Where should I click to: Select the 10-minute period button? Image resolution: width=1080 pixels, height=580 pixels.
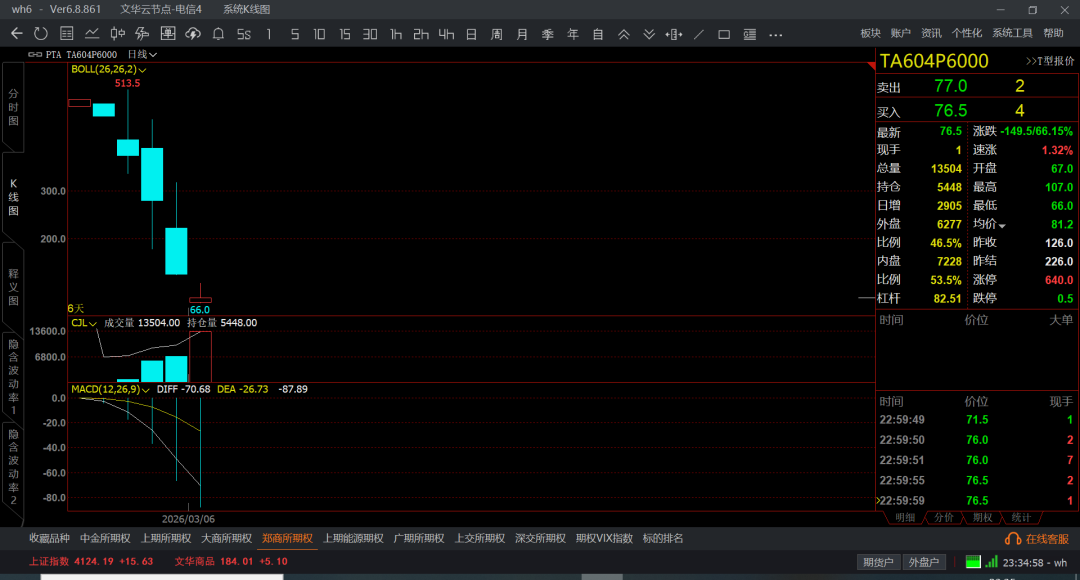tap(320, 34)
